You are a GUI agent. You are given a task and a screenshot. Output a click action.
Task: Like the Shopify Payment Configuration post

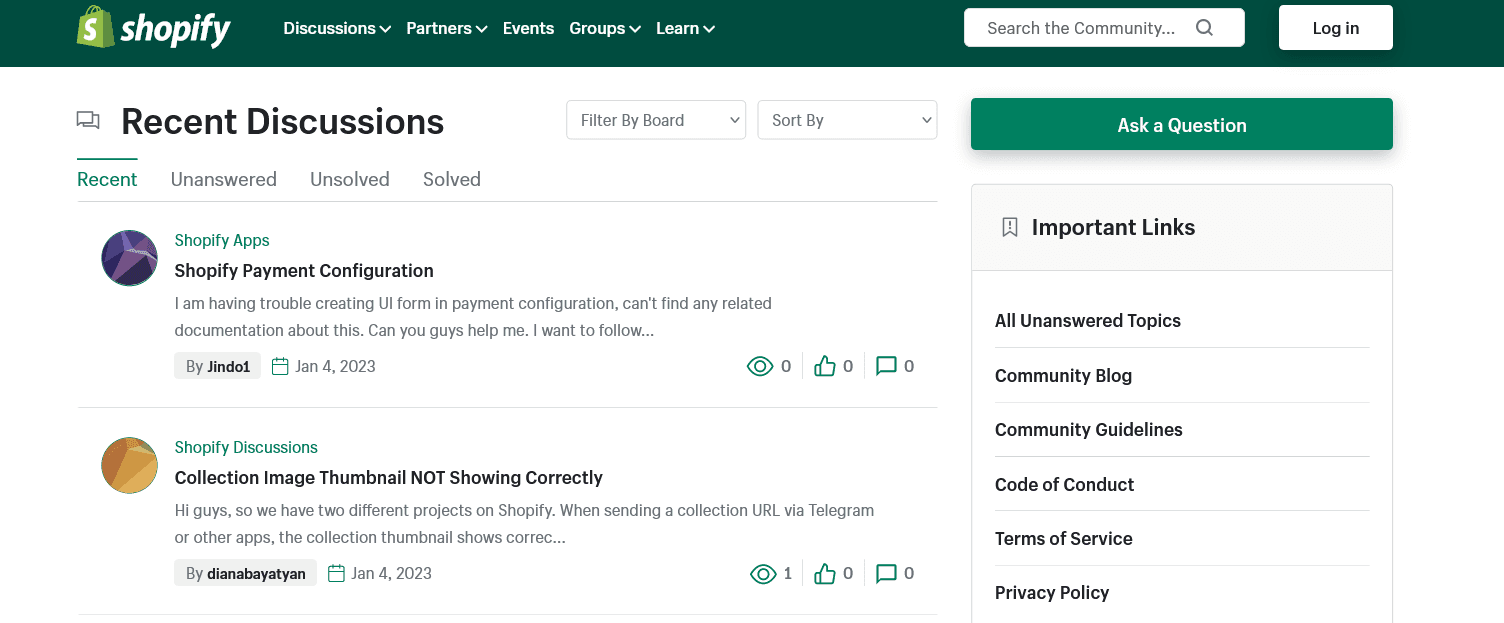(x=825, y=367)
